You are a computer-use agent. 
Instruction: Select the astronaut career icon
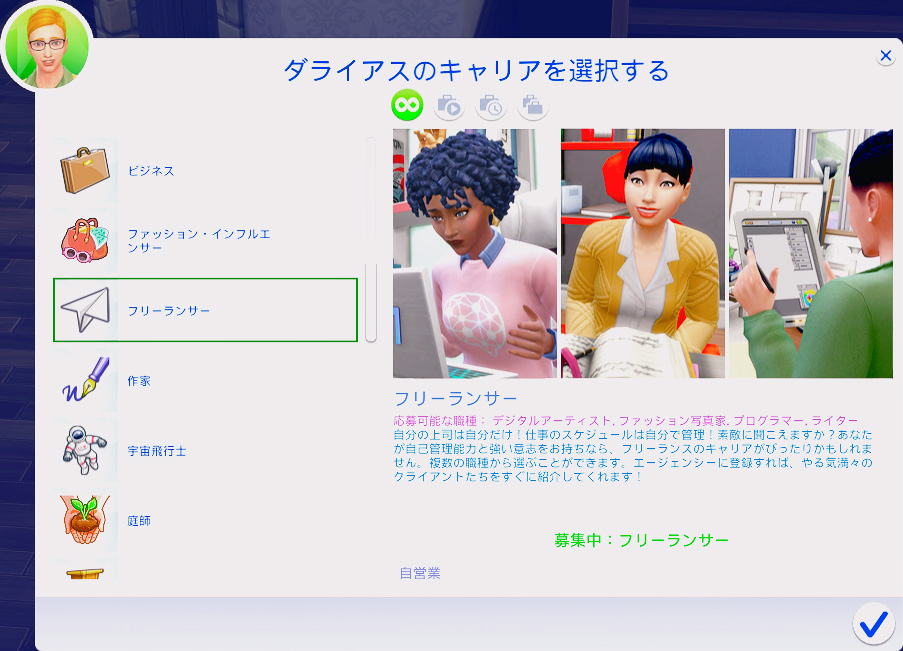coord(84,451)
